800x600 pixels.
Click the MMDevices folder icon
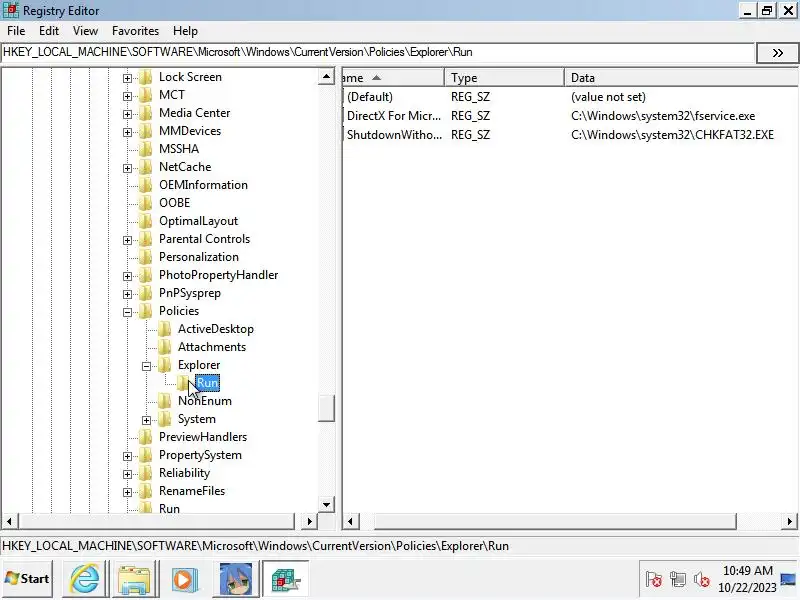[146, 131]
